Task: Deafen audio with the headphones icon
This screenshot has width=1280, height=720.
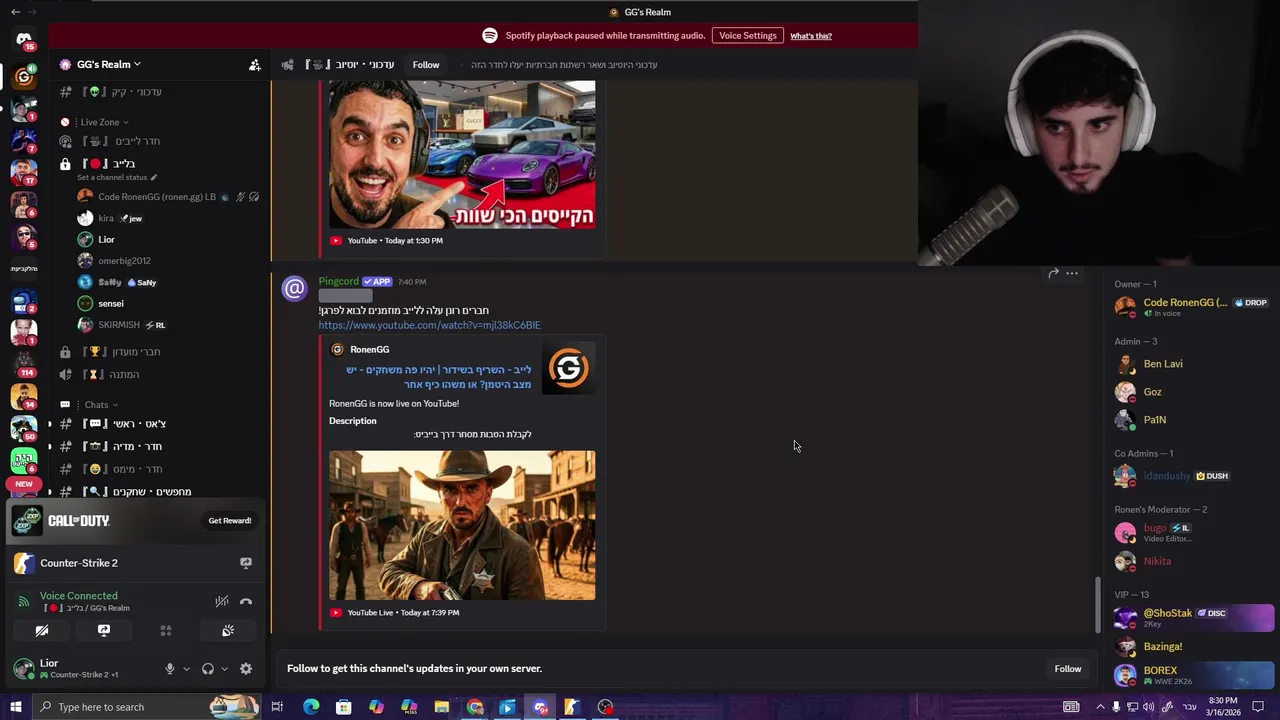Action: click(x=208, y=669)
